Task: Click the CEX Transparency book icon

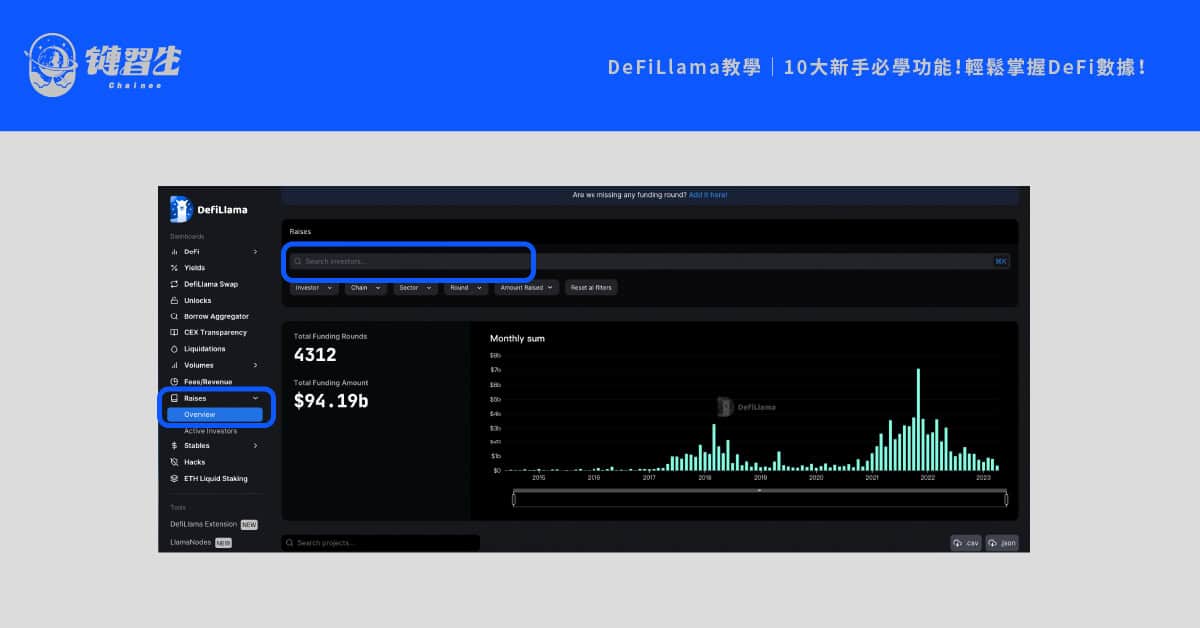Action: 174,332
